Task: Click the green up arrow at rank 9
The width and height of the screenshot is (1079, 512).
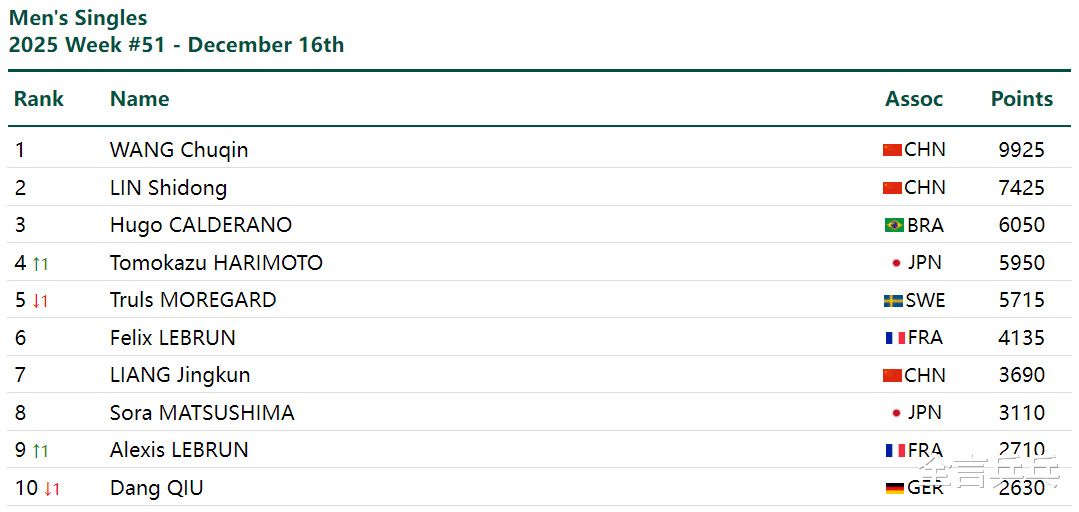Action: click(40, 451)
